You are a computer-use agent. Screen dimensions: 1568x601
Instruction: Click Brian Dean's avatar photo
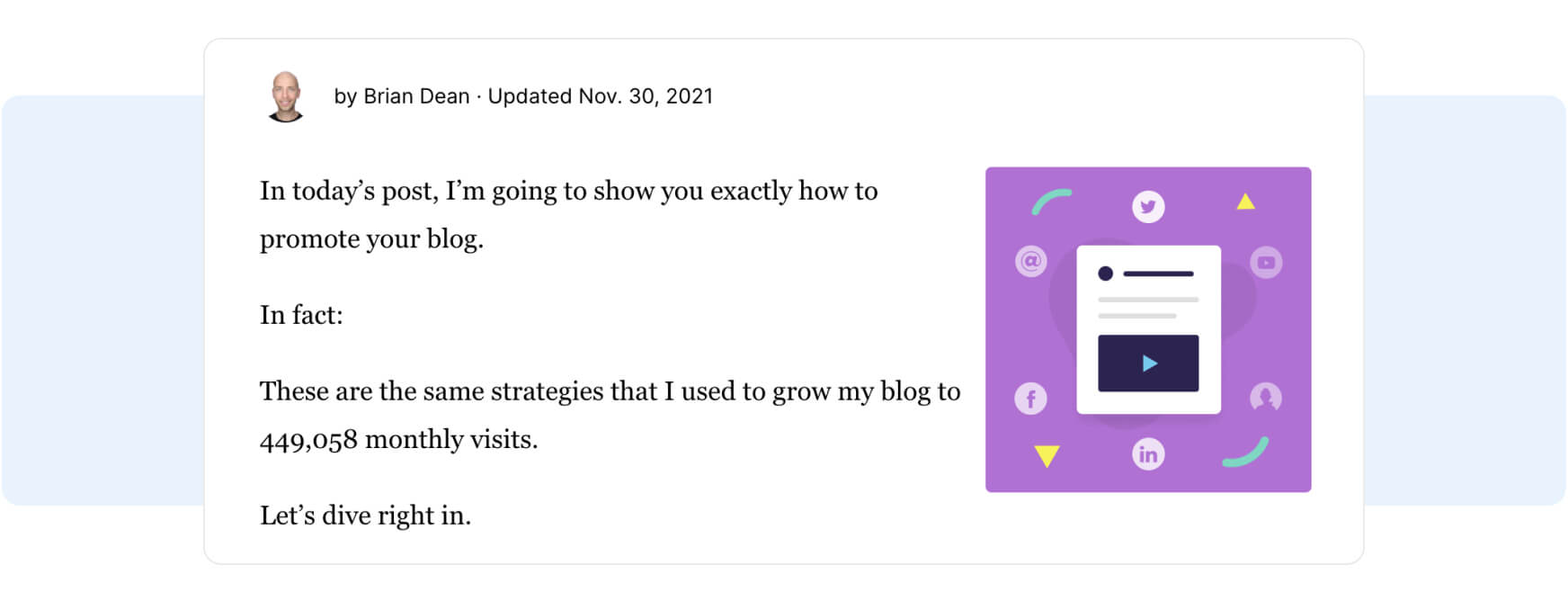coord(286,96)
